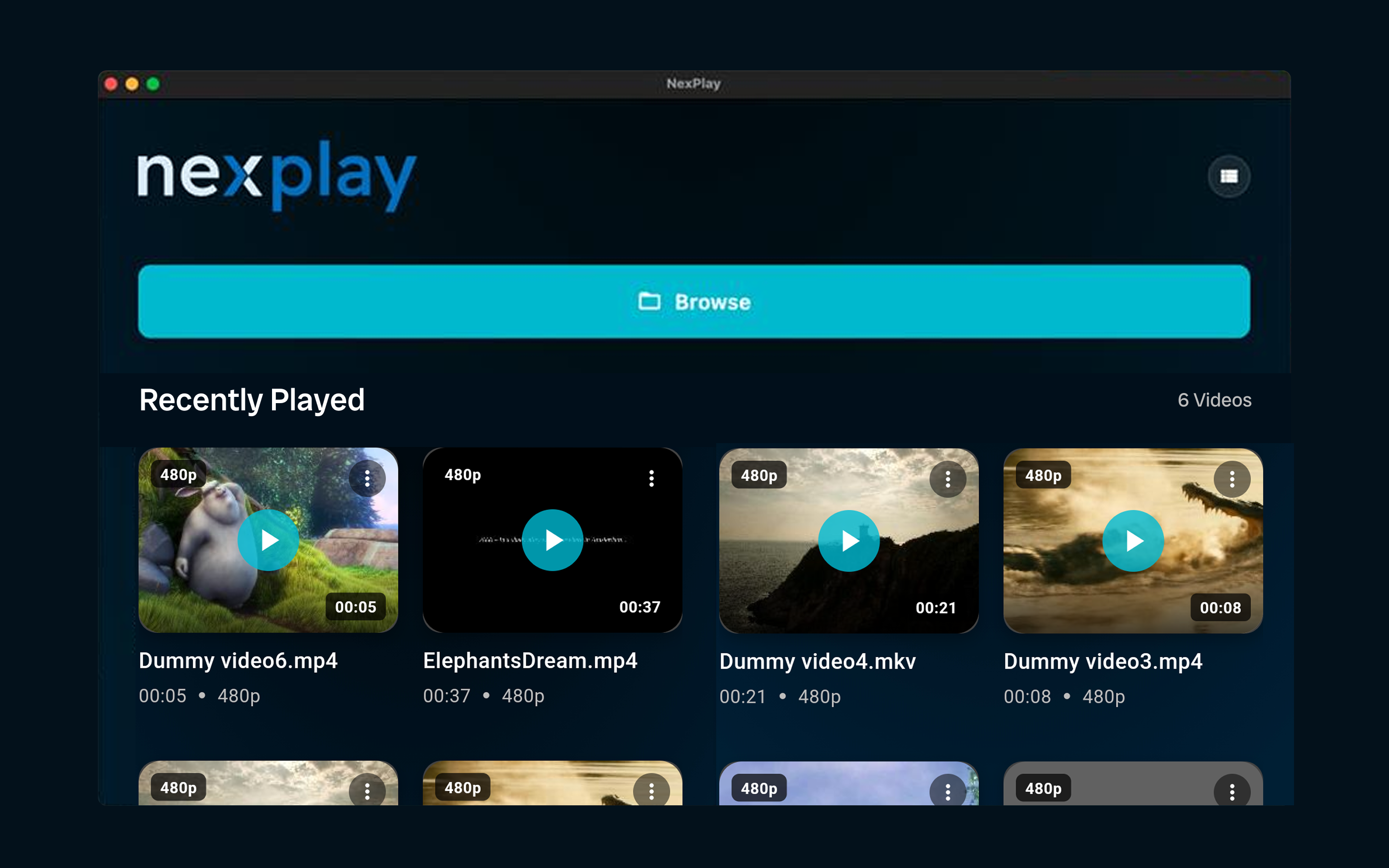The height and width of the screenshot is (868, 1389).
Task: Select the Dummy video4.mkv title
Action: [818, 661]
